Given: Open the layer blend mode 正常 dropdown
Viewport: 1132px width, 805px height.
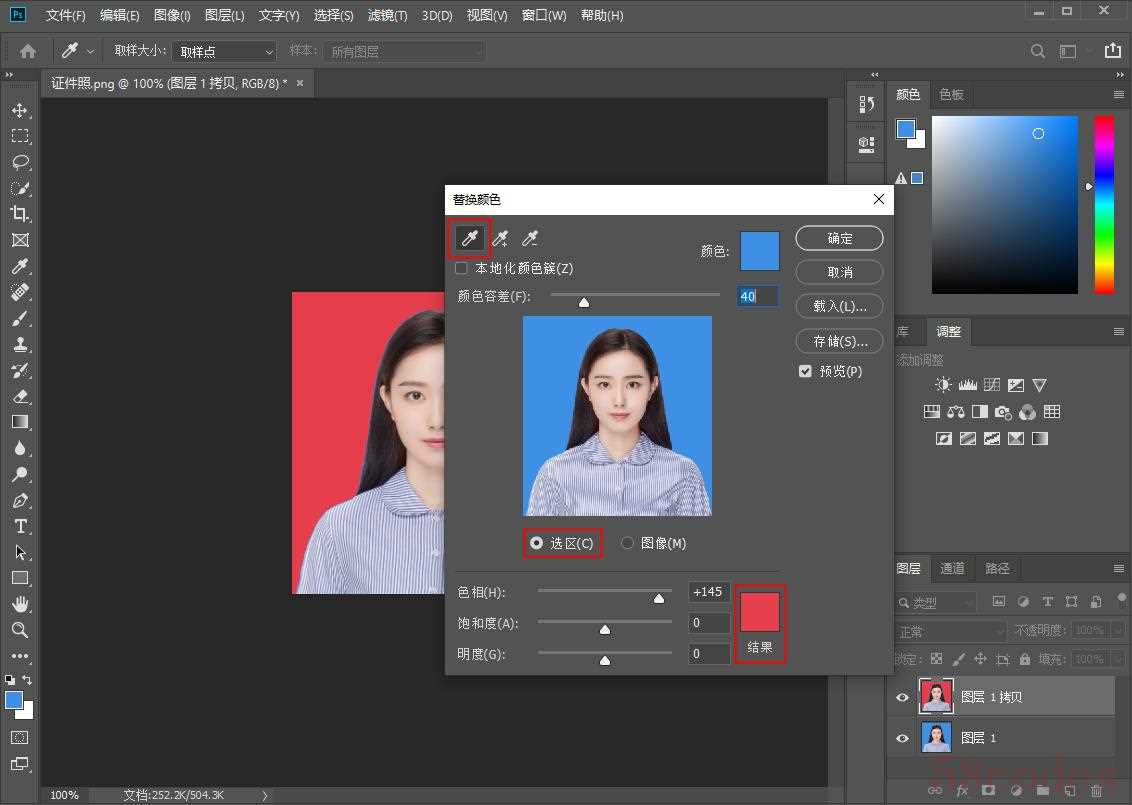Looking at the screenshot, I should 951,632.
